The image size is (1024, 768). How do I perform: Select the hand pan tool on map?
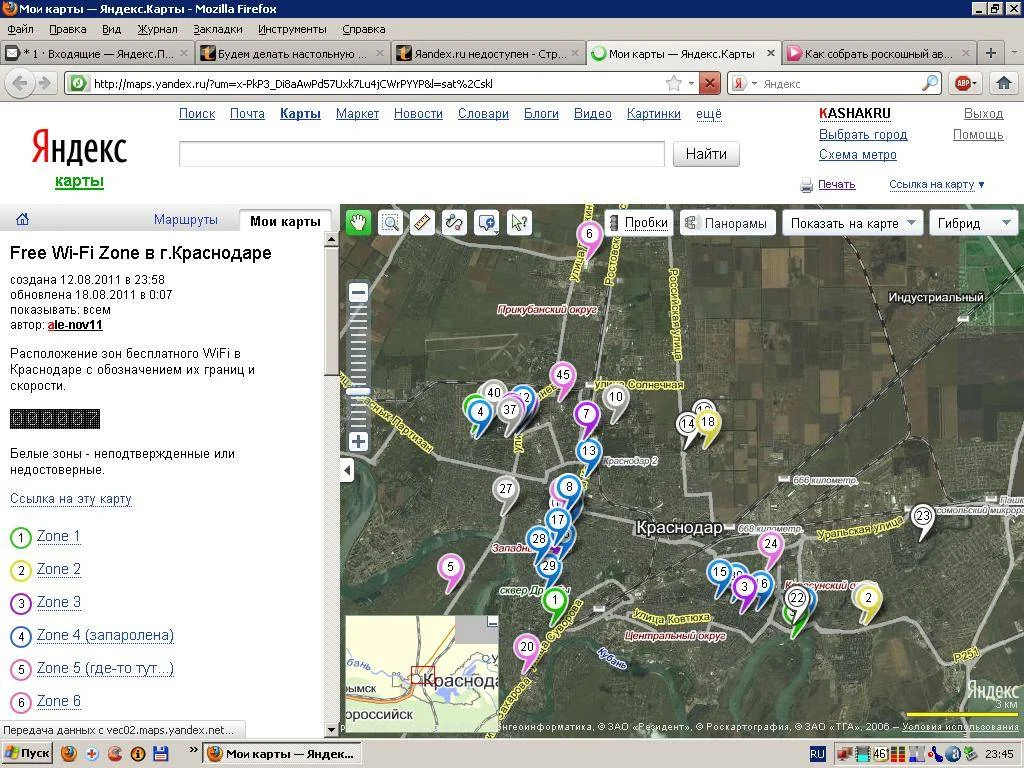(358, 223)
